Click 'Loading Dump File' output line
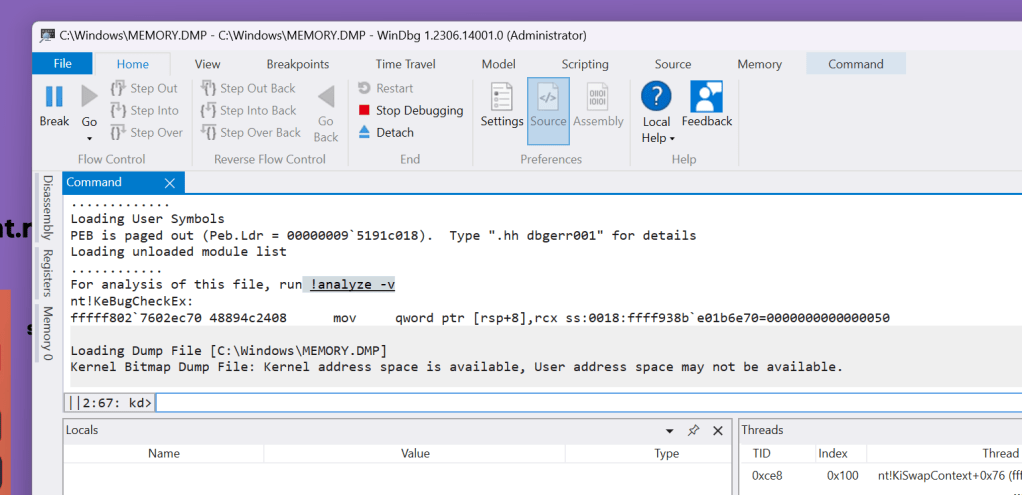 tap(228, 350)
